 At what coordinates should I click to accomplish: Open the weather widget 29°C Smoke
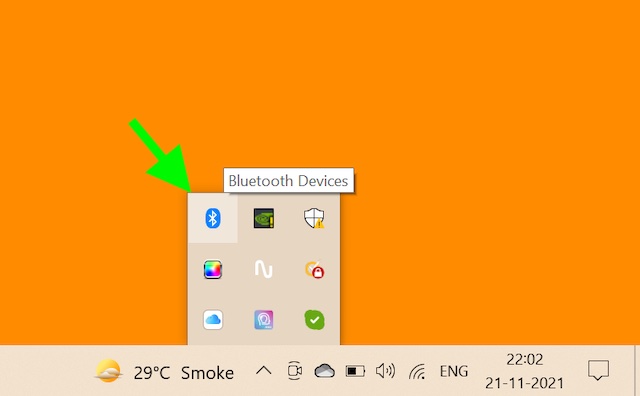164,372
